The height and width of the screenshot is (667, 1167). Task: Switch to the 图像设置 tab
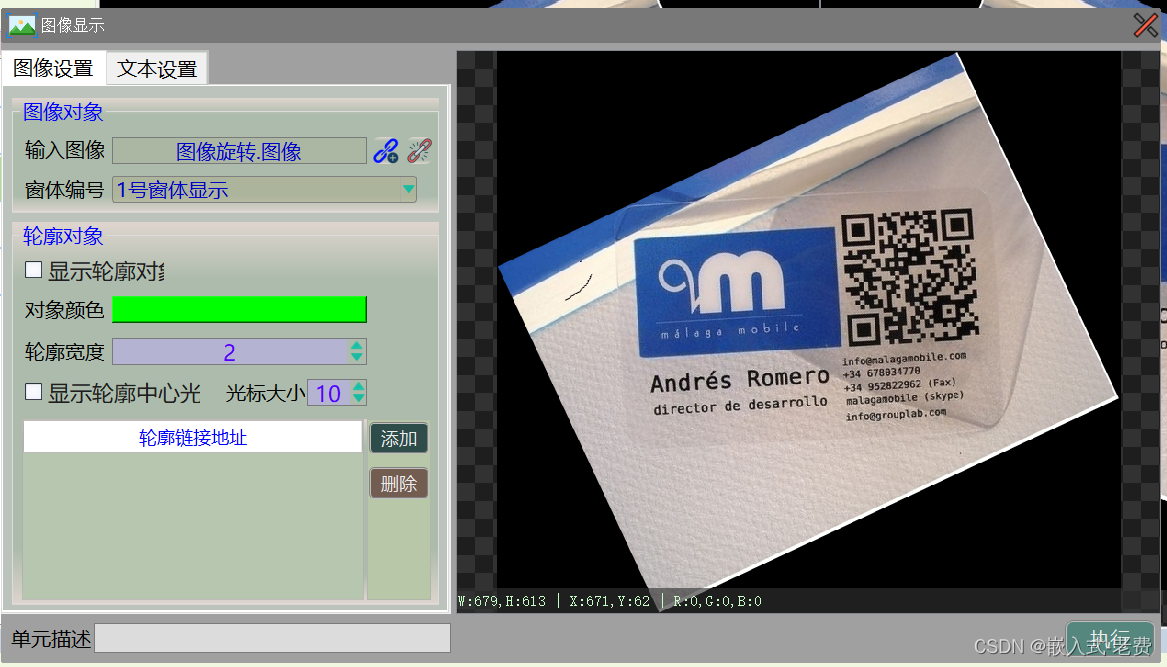coord(54,68)
